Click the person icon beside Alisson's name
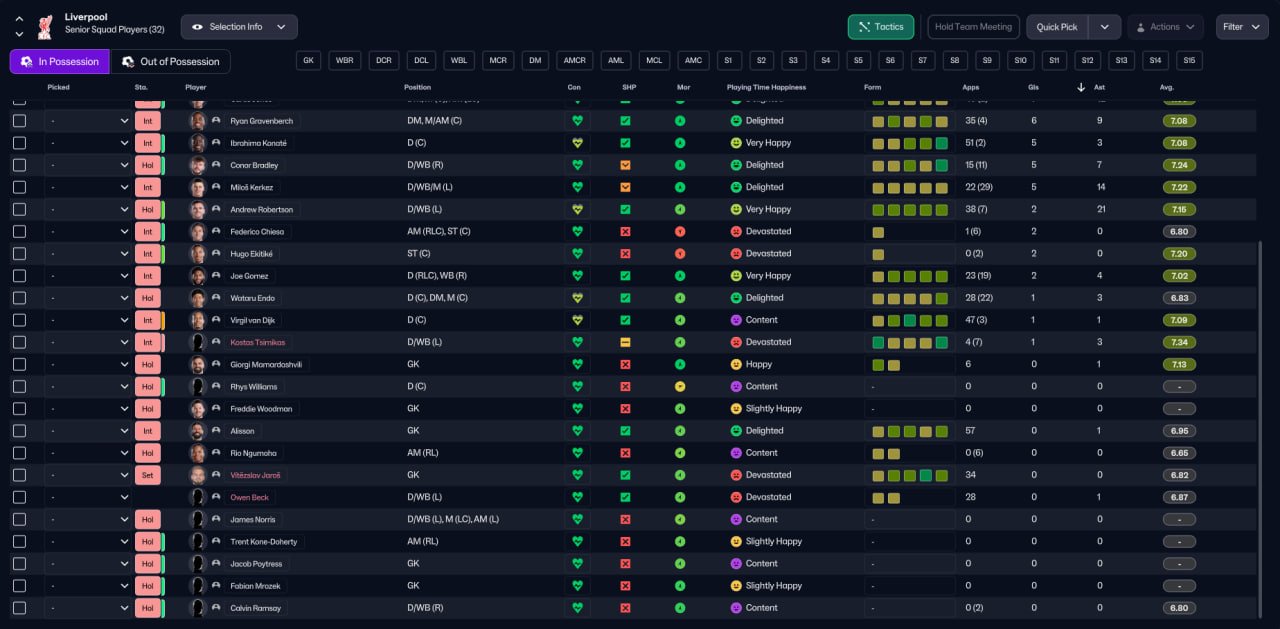This screenshot has height=629, width=1280. click(x=216, y=431)
